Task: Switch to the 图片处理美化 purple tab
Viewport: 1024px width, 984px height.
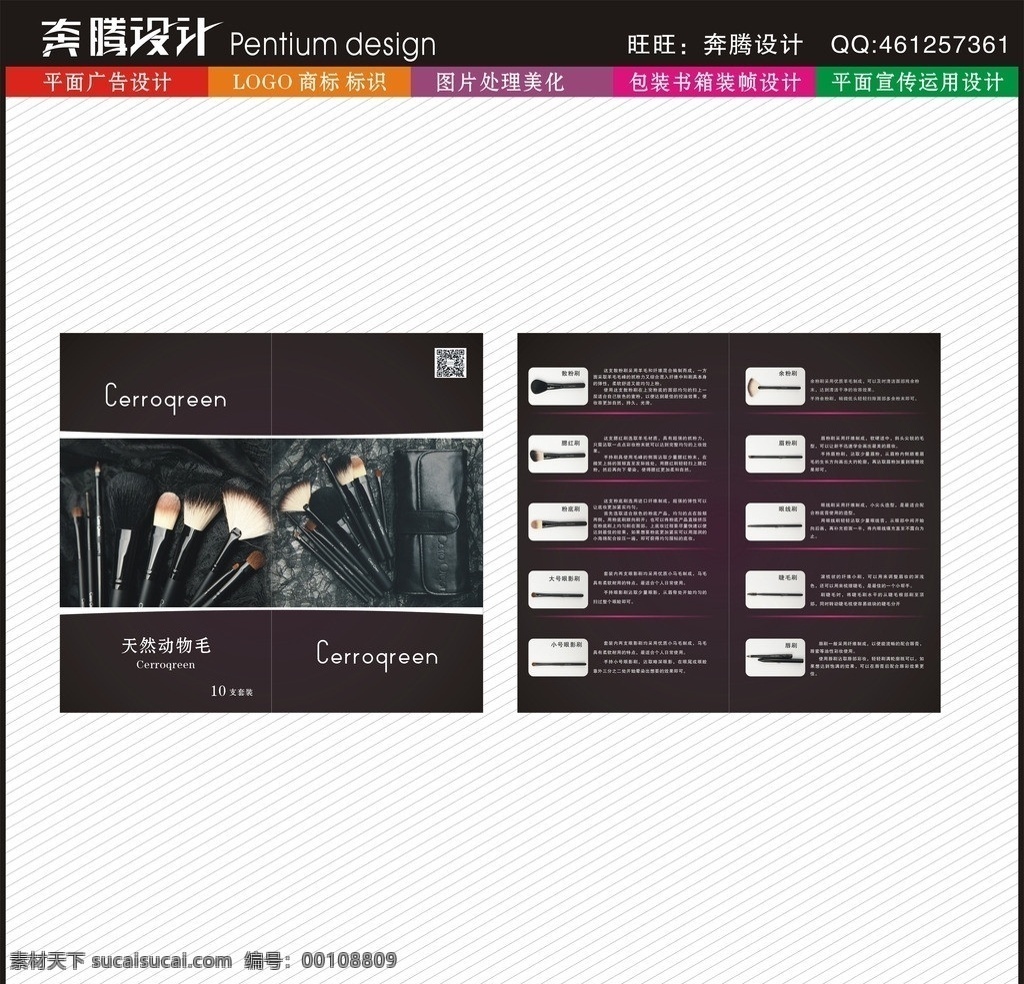Action: click(512, 82)
